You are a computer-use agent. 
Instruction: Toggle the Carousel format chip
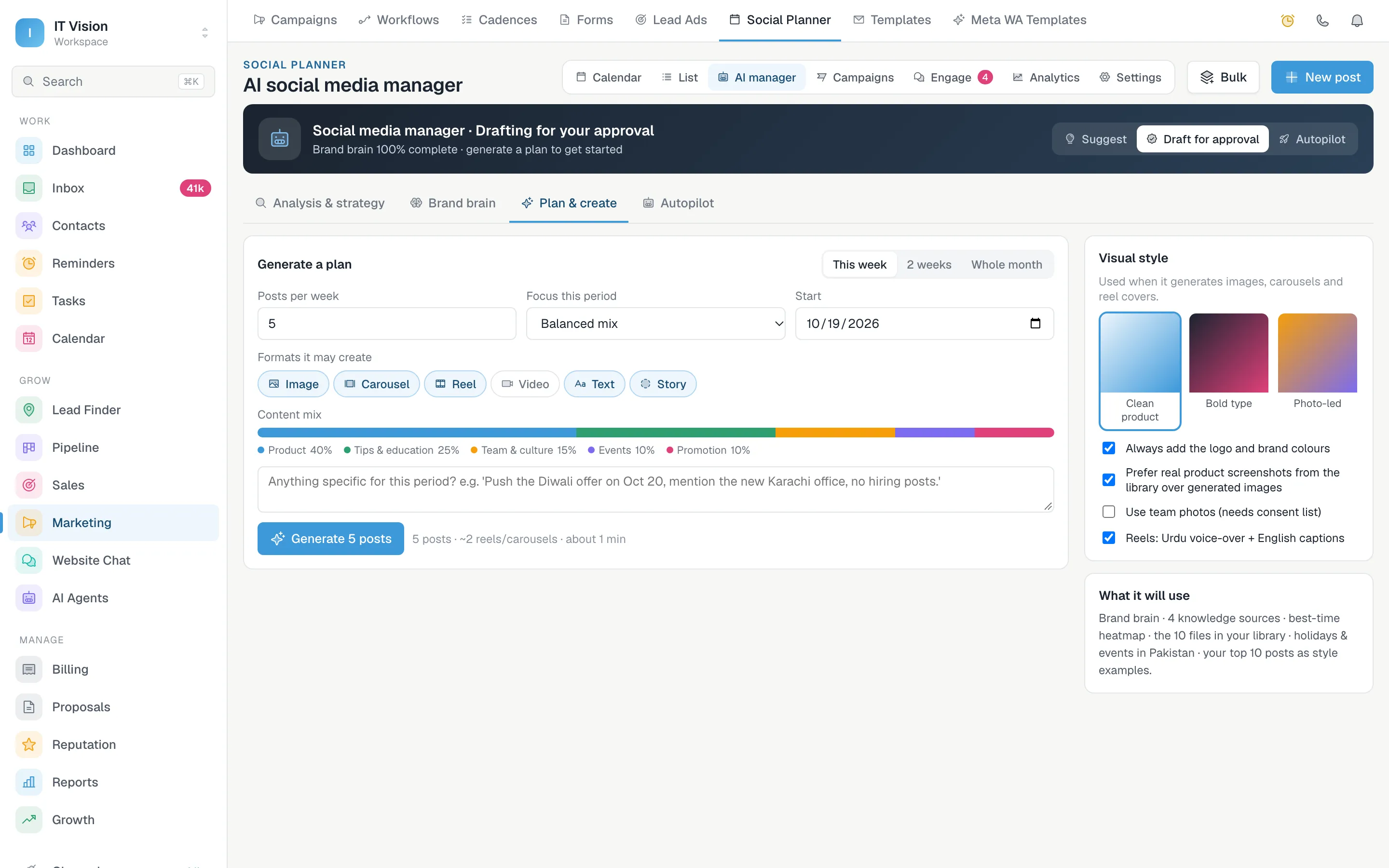[377, 384]
